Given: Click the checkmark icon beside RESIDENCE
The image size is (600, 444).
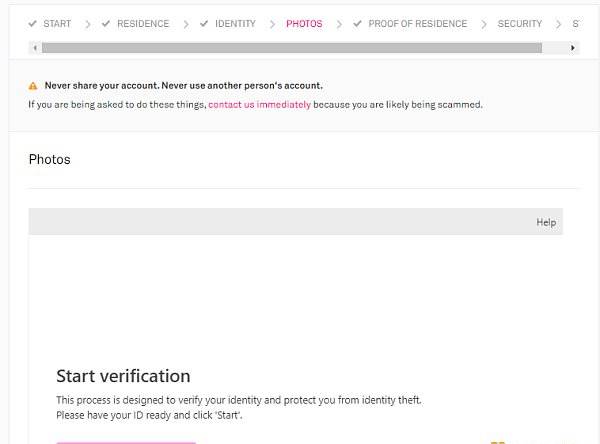Looking at the screenshot, I should (106, 24).
